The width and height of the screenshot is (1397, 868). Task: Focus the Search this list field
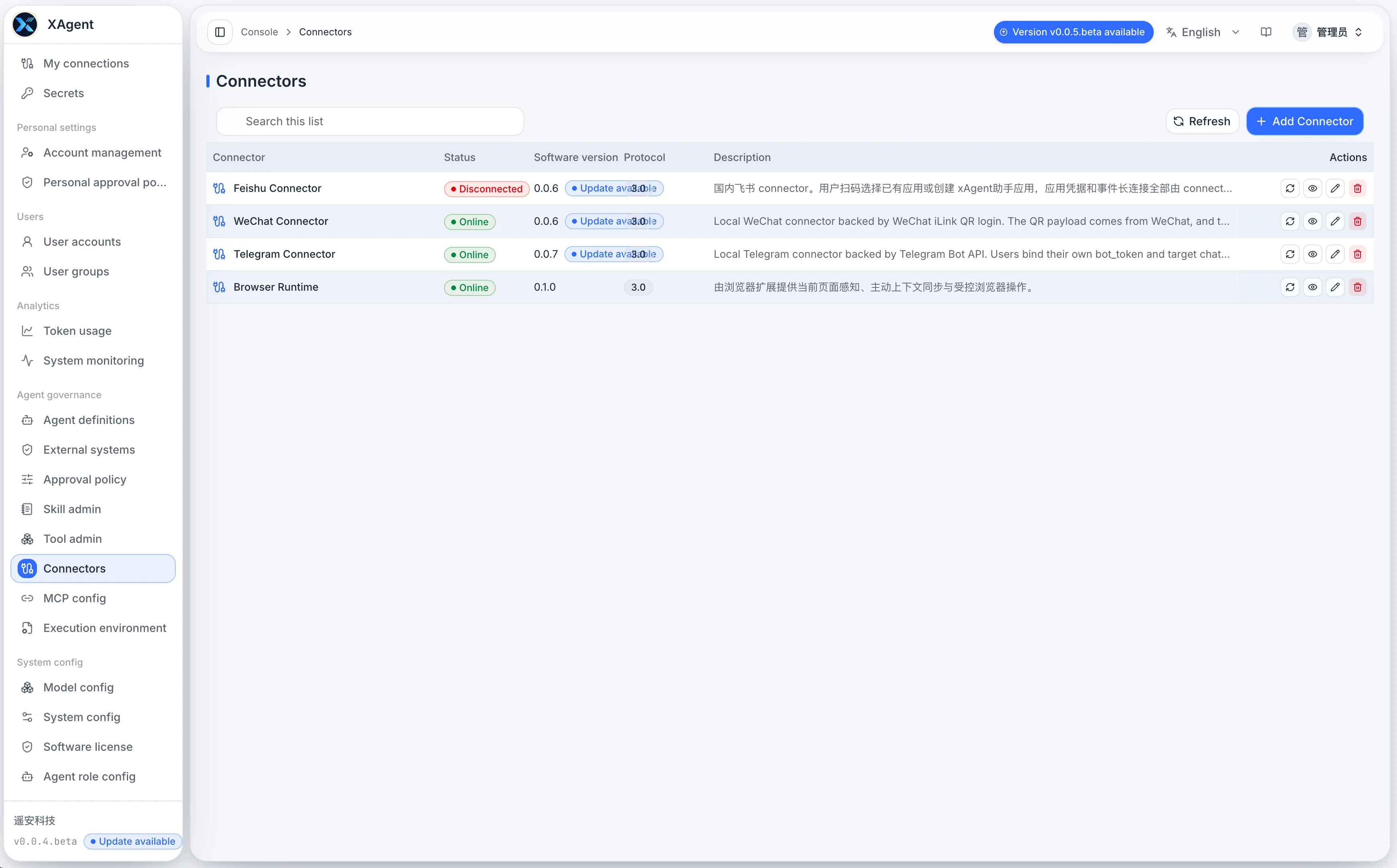tap(370, 121)
